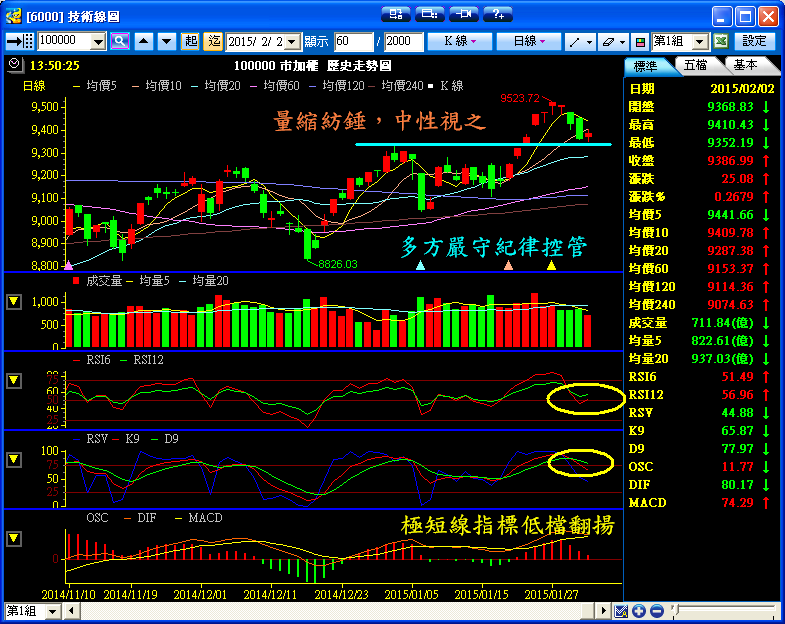Click the 設定 settings button
Screen dimensions: 785x624
click(x=754, y=41)
